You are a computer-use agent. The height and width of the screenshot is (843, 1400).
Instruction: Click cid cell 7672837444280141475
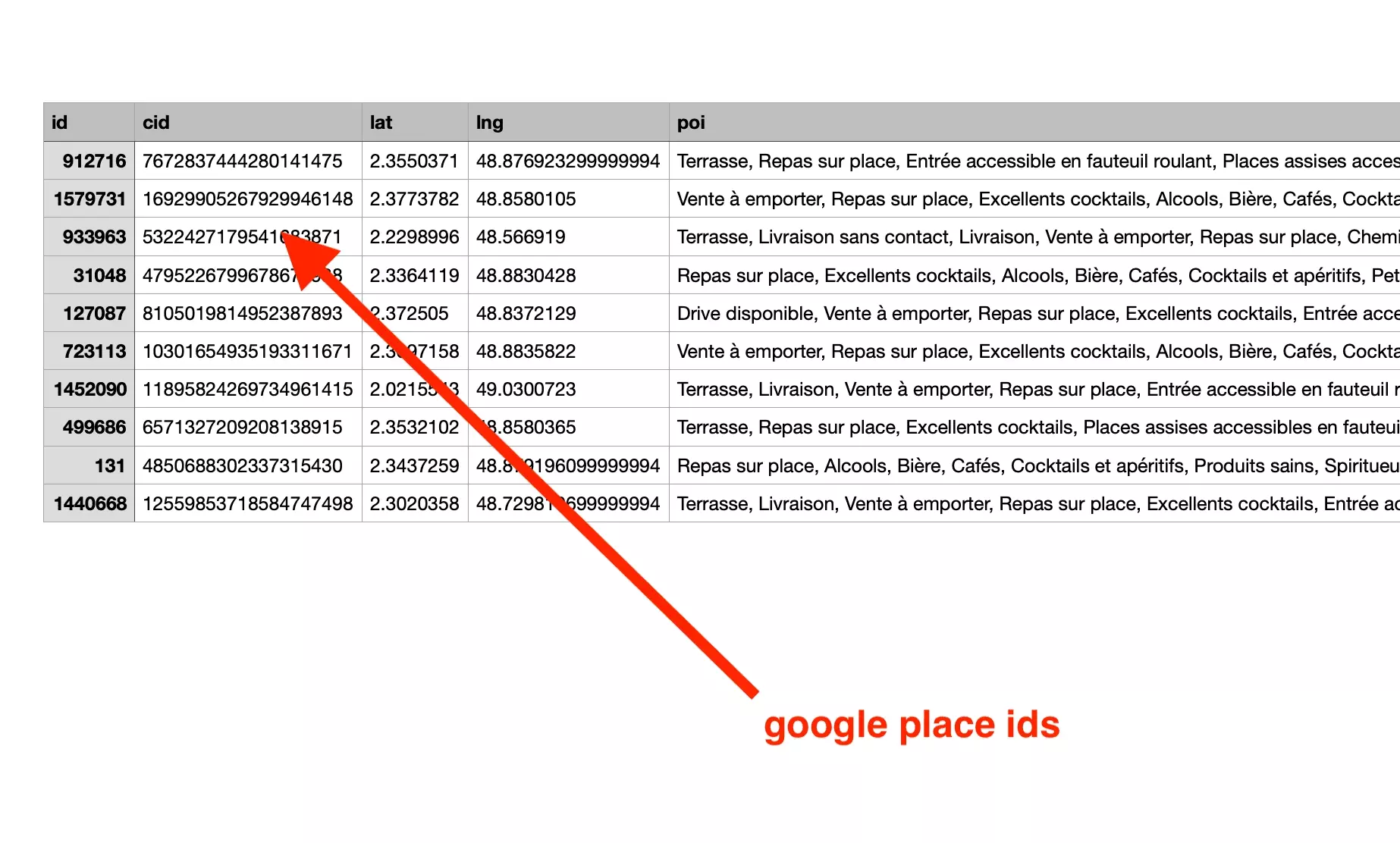tap(243, 161)
